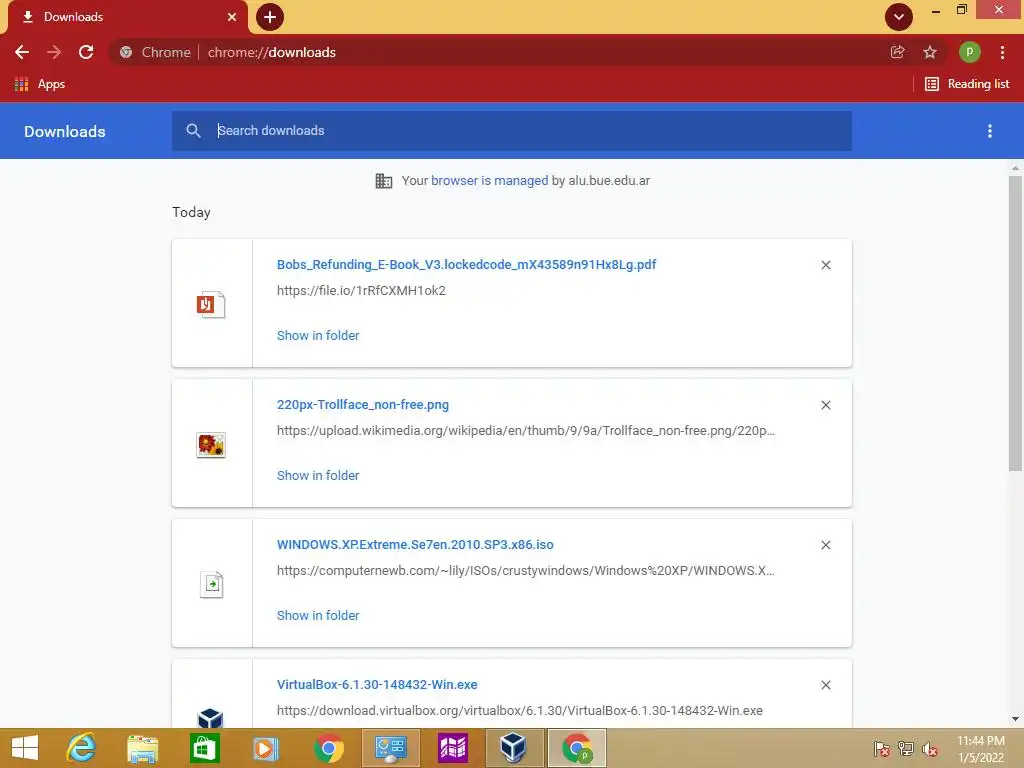Click the managed organization building icon

(384, 181)
